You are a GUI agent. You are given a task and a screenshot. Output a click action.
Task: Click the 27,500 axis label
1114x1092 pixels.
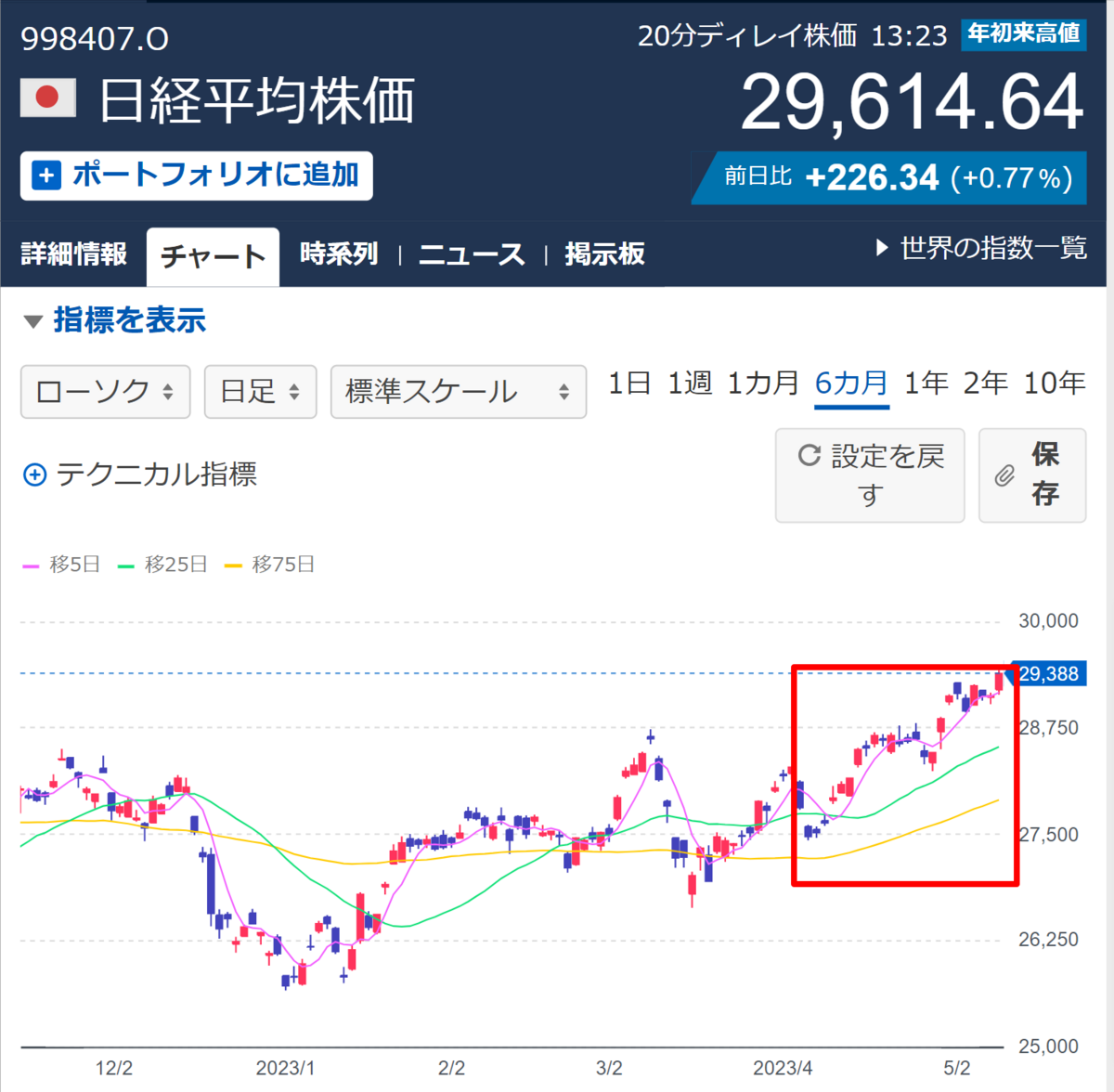[x=1048, y=835]
